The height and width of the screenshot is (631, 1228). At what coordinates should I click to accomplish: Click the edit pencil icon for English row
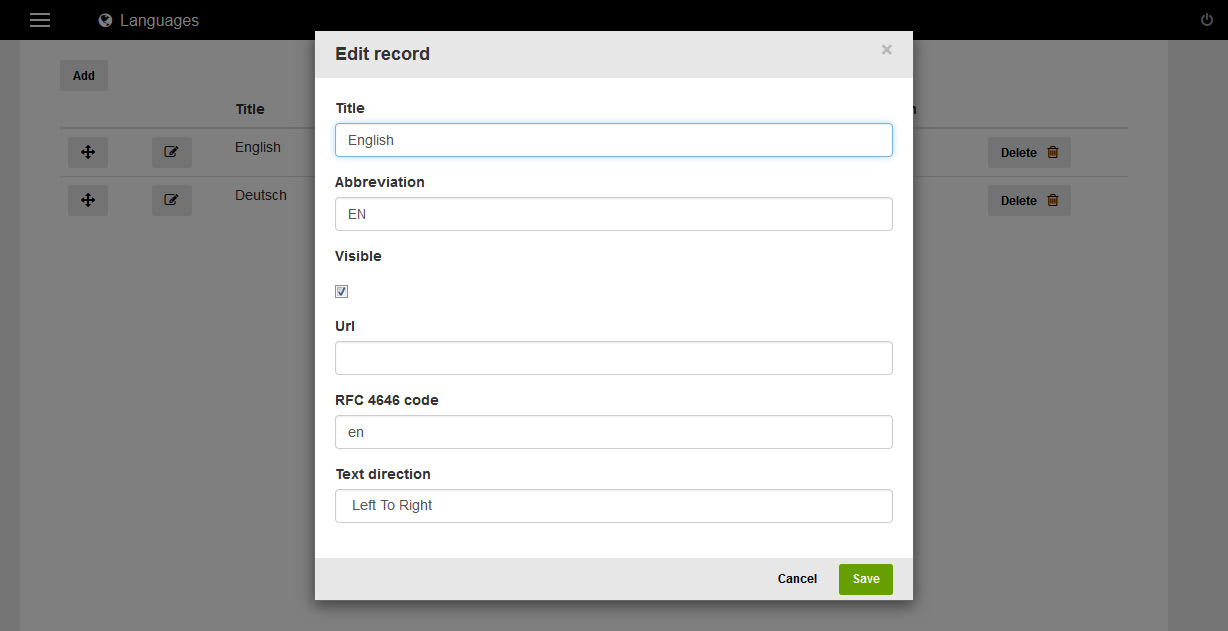[x=171, y=152]
